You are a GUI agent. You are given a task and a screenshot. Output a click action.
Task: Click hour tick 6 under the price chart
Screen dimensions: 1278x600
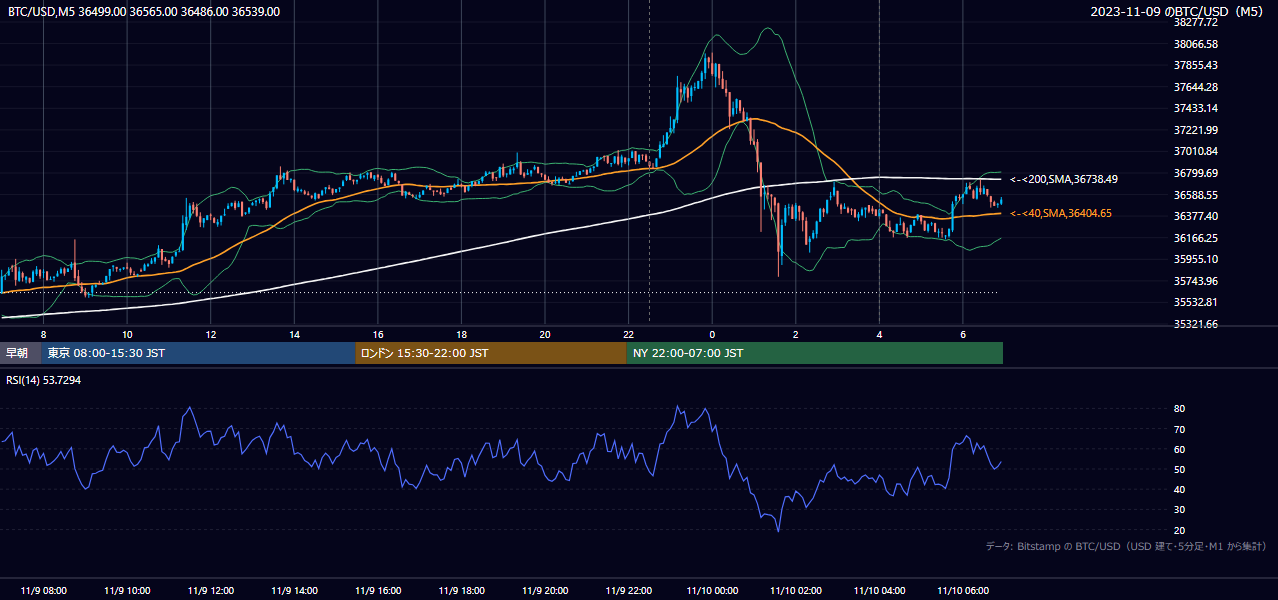pyautogui.click(x=963, y=334)
